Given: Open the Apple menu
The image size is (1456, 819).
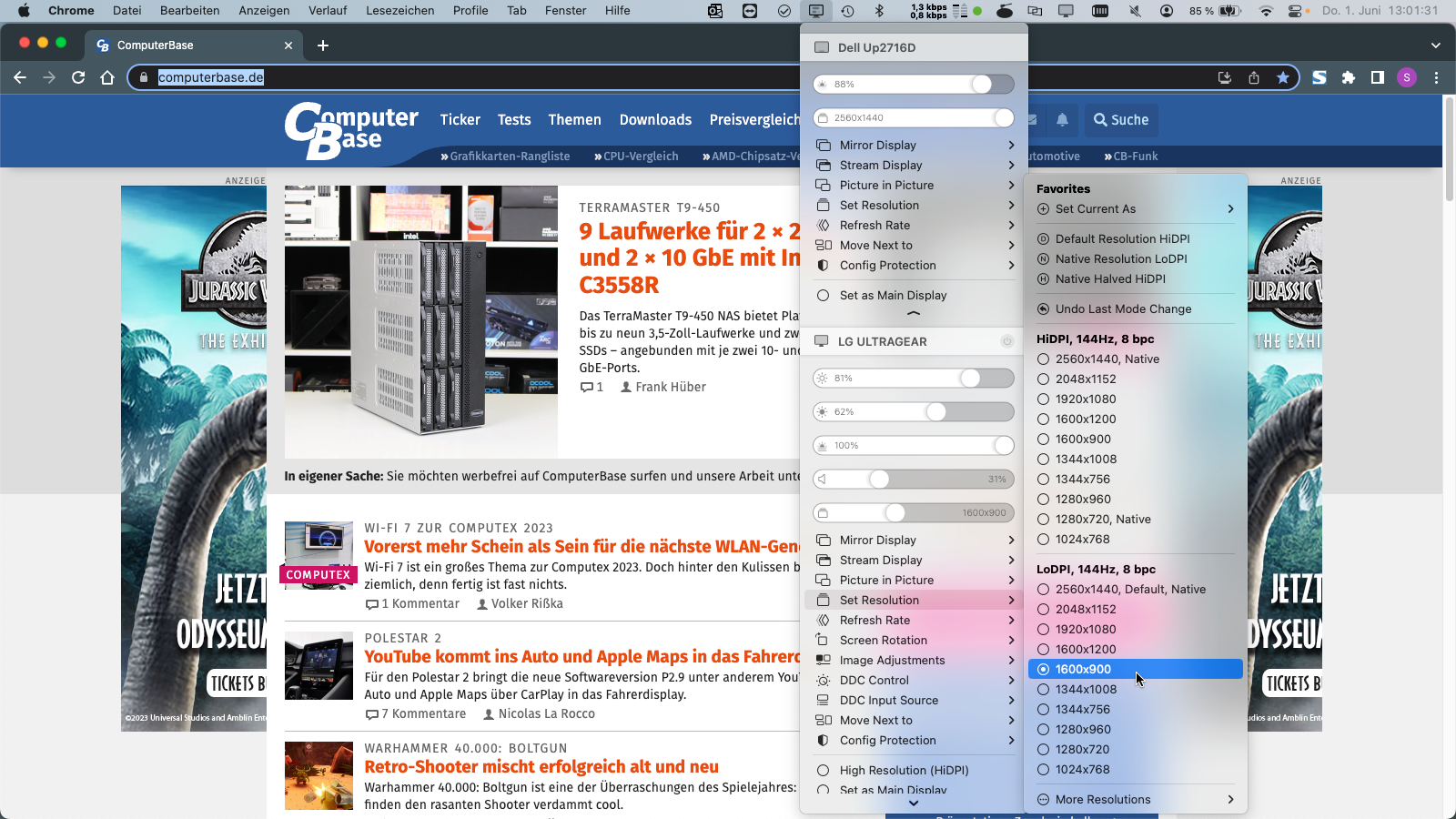Looking at the screenshot, I should (x=25, y=11).
